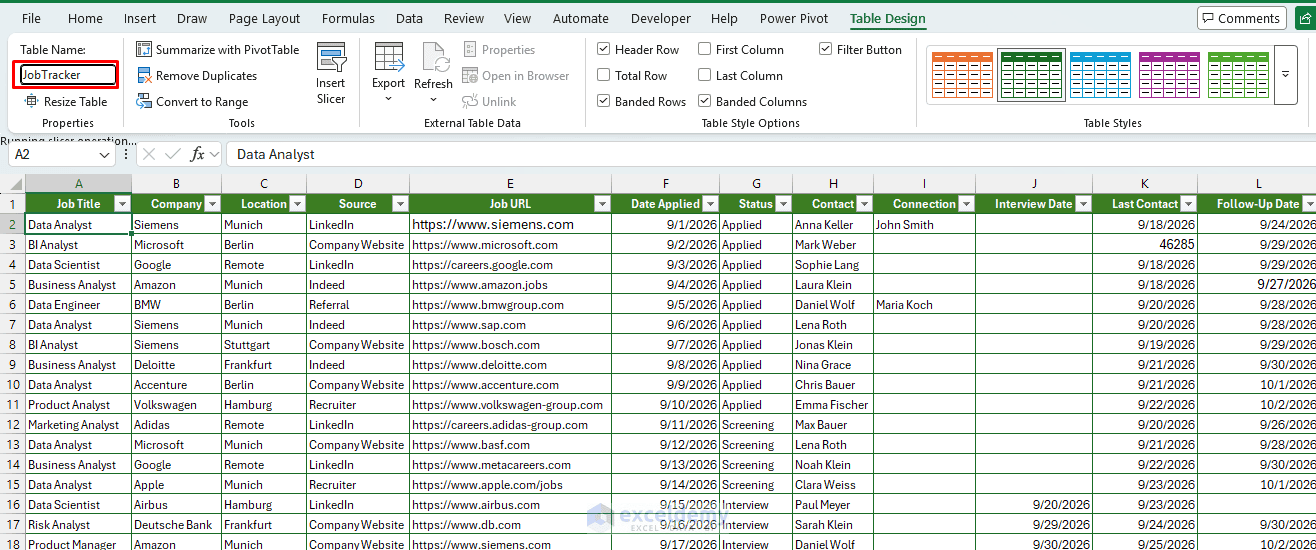Select the purple table style
Viewport: 1316px width, 550px height.
coord(1169,74)
